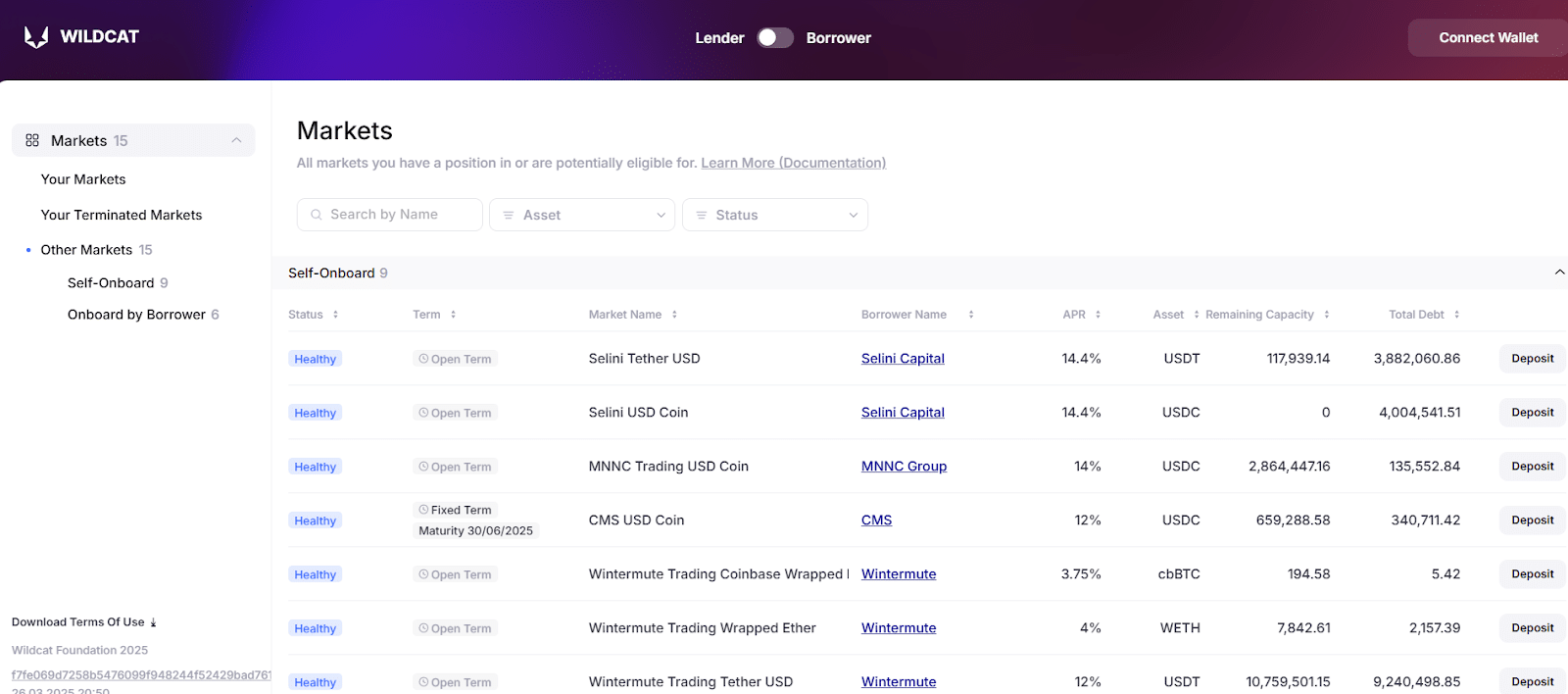The image size is (1568, 694).
Task: Deposit into MNNC Trading USD Coin market
Action: point(1532,467)
